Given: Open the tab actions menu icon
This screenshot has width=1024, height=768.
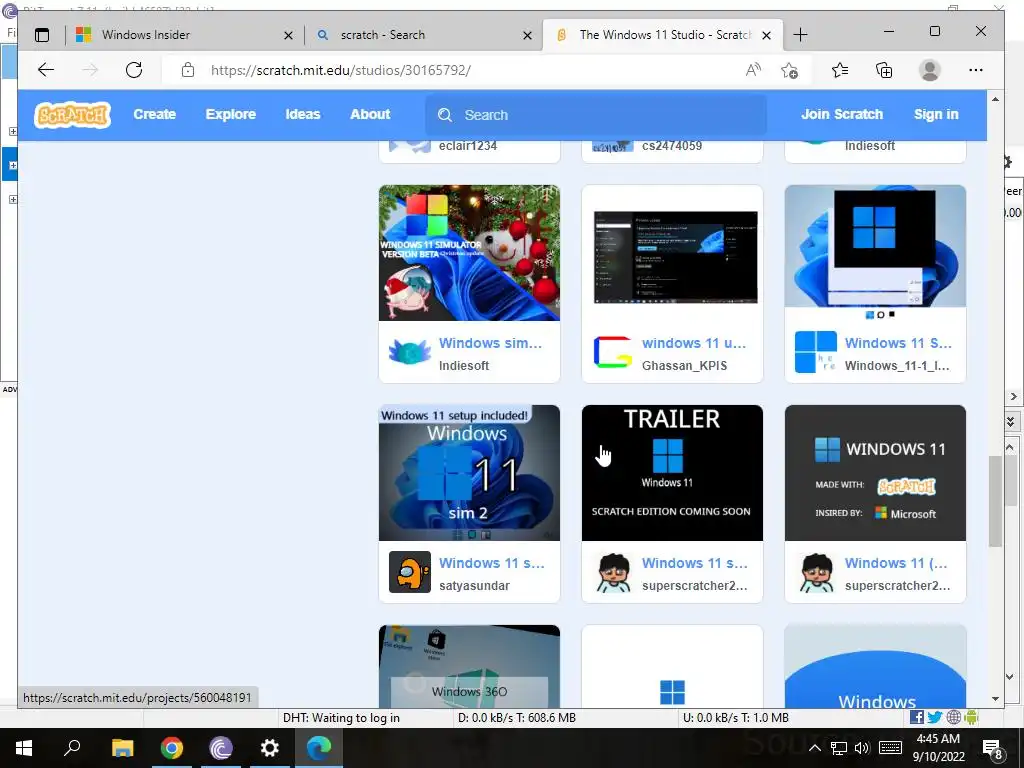Looking at the screenshot, I should point(42,35).
